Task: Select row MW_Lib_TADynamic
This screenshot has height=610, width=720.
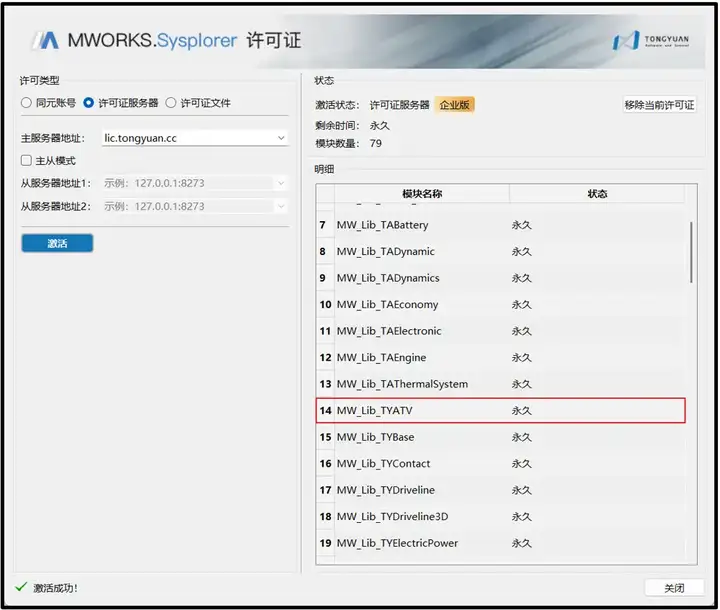Action: 501,252
